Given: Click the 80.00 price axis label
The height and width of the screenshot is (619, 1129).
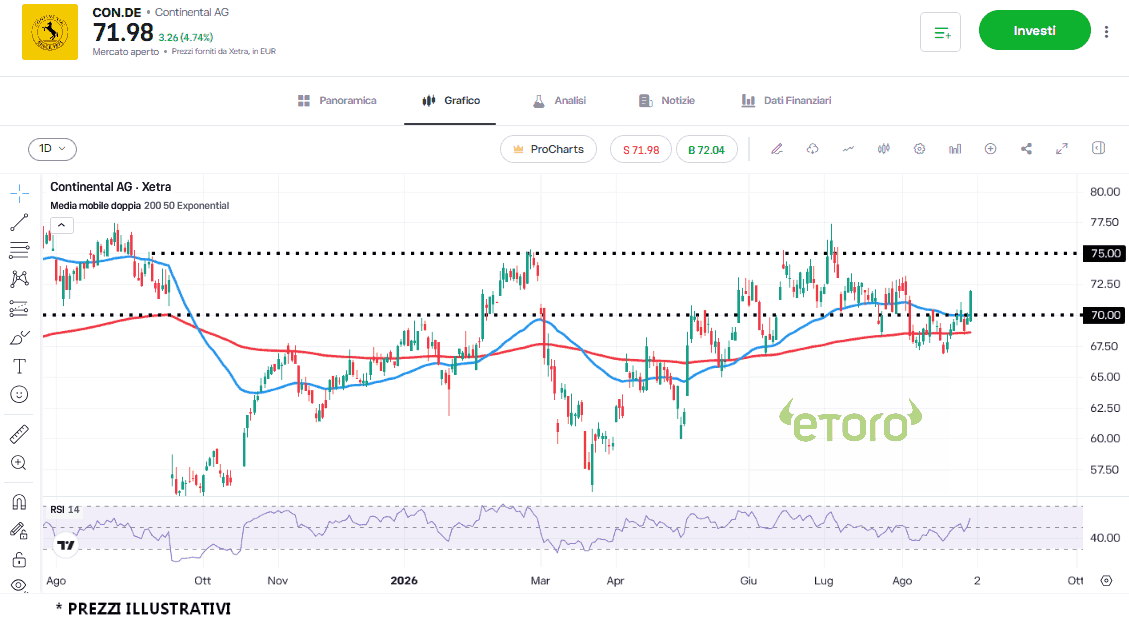Looking at the screenshot, I should 1105,192.
